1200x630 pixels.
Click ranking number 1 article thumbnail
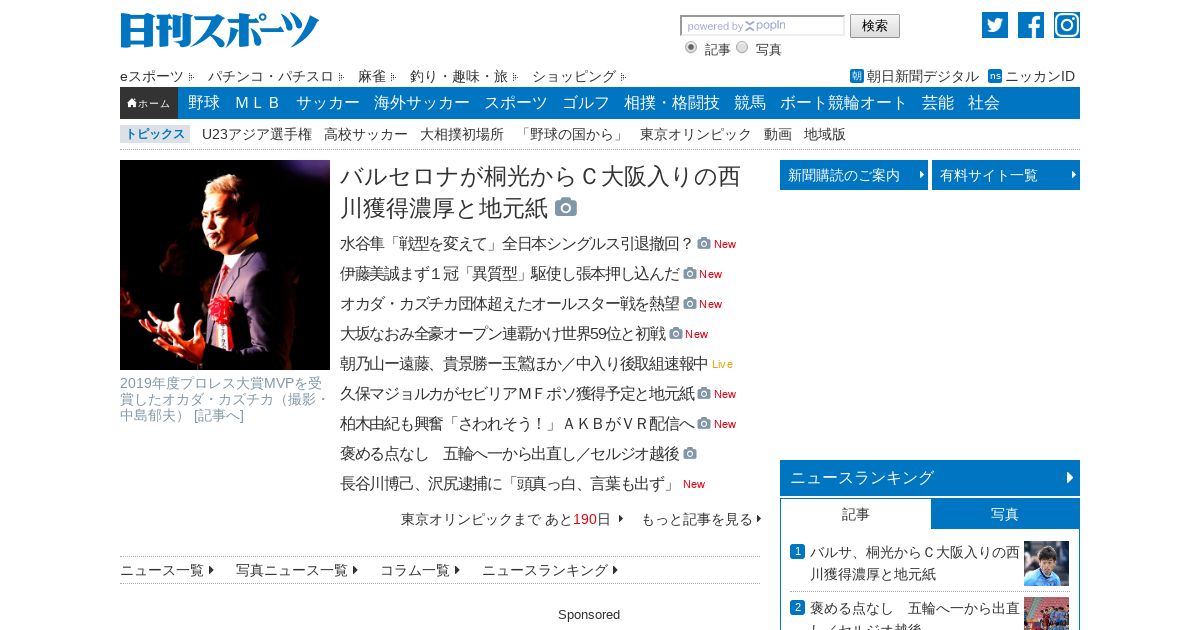click(1046, 563)
